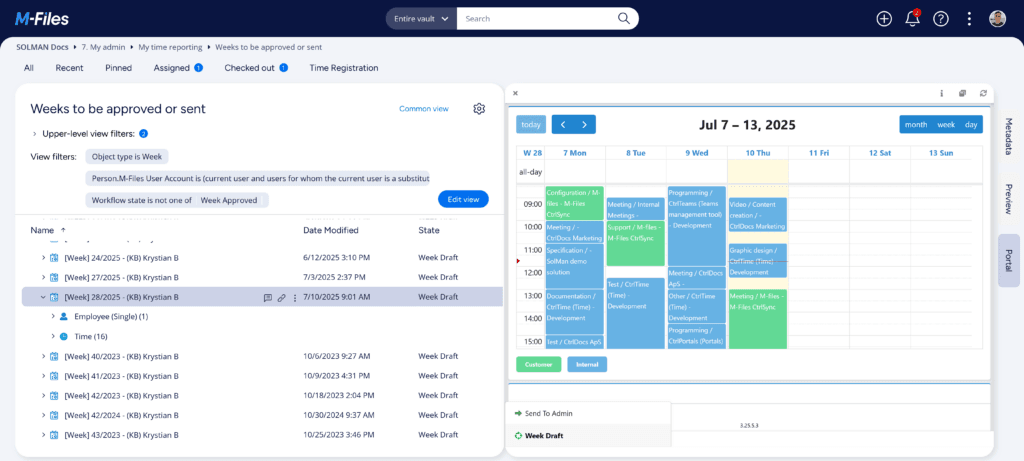Switch calendar to month view
Image resolution: width=1024 pixels, height=461 pixels.
tap(915, 125)
